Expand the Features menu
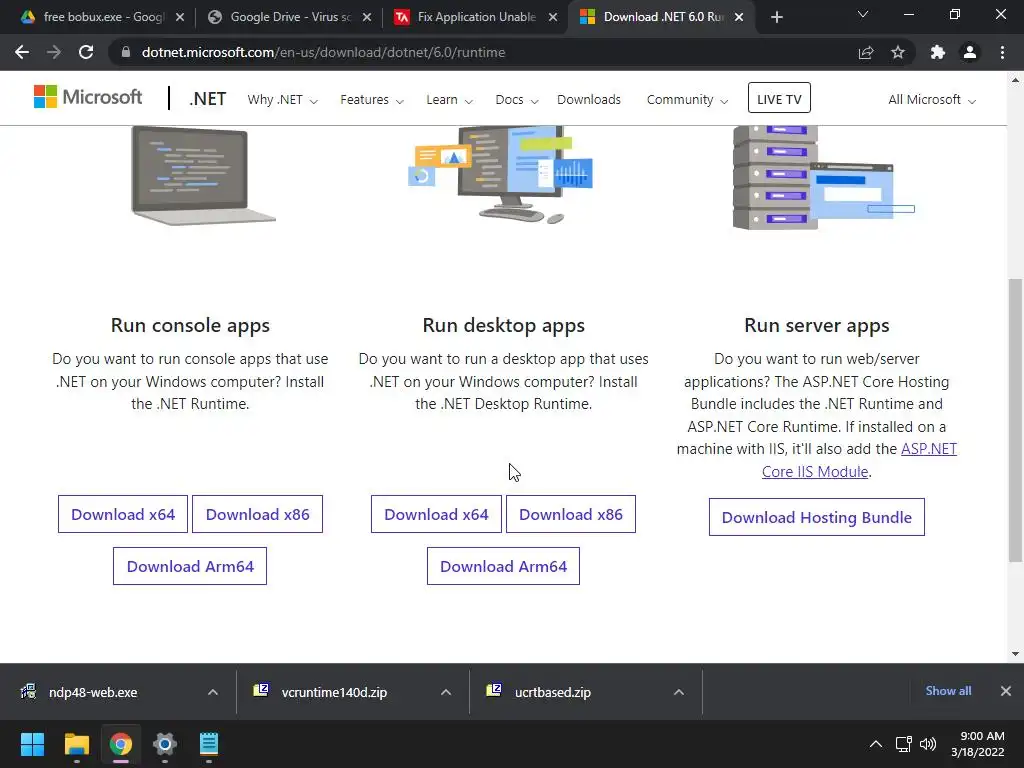Viewport: 1024px width, 768px height. click(x=372, y=100)
